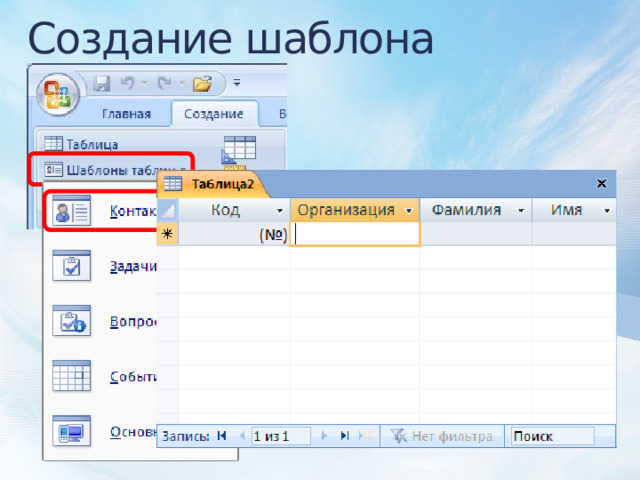The width and height of the screenshot is (640, 480).
Task: Expand the Redo history dropdown arrow
Action: pos(182,83)
